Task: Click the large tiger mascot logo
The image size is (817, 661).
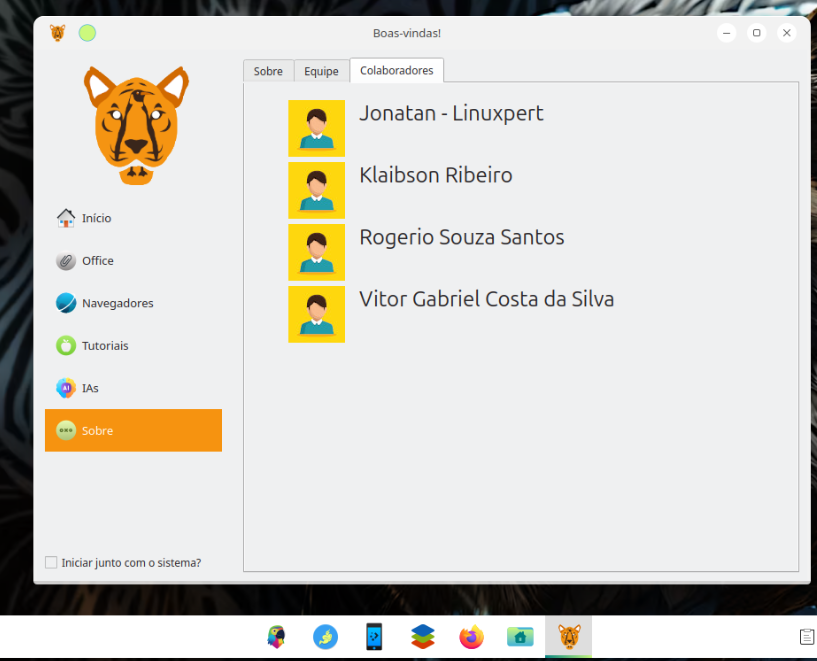Action: (137, 126)
